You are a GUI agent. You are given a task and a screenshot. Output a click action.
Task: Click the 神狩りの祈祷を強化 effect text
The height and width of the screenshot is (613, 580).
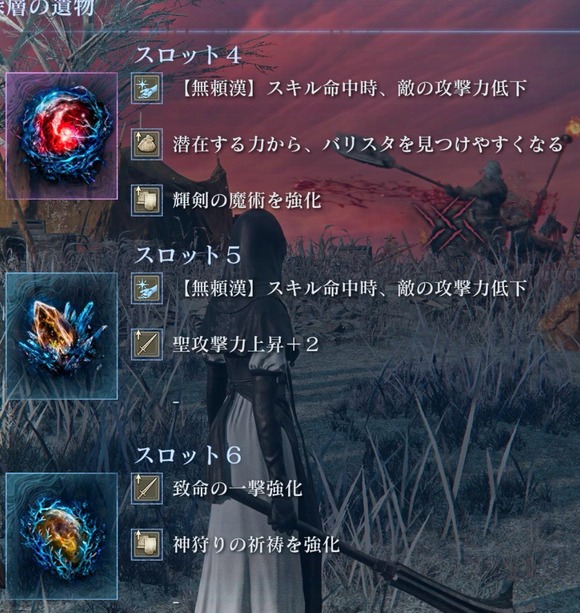point(256,545)
